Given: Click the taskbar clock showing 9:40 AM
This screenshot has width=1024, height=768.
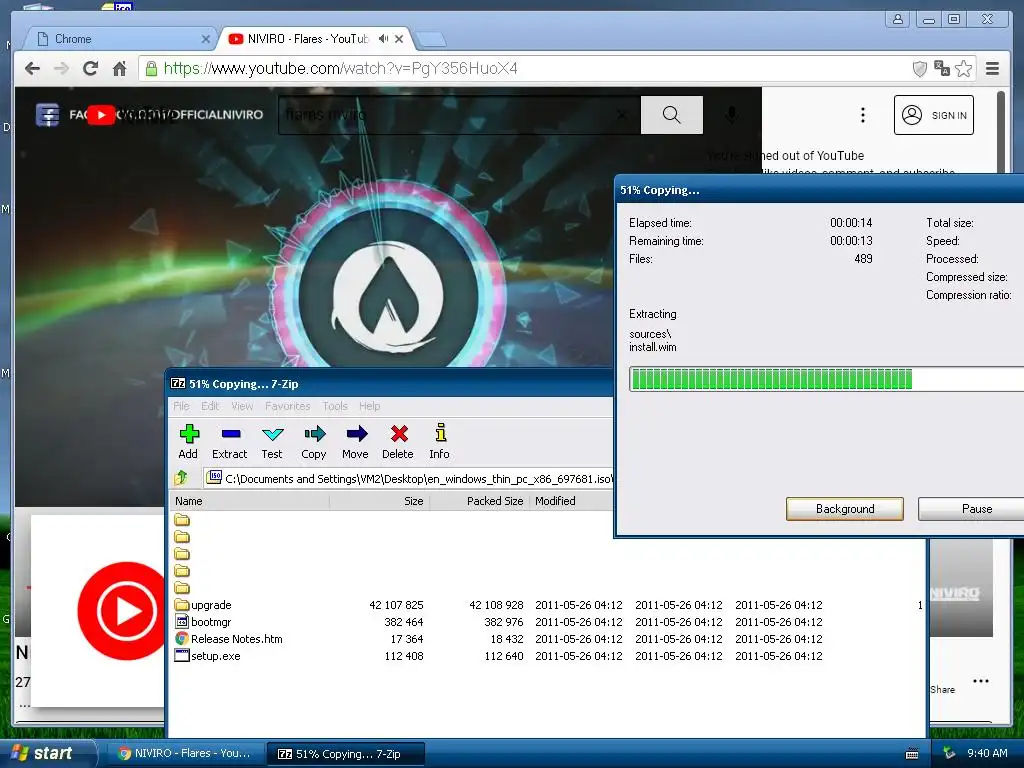Looking at the screenshot, I should [x=987, y=753].
